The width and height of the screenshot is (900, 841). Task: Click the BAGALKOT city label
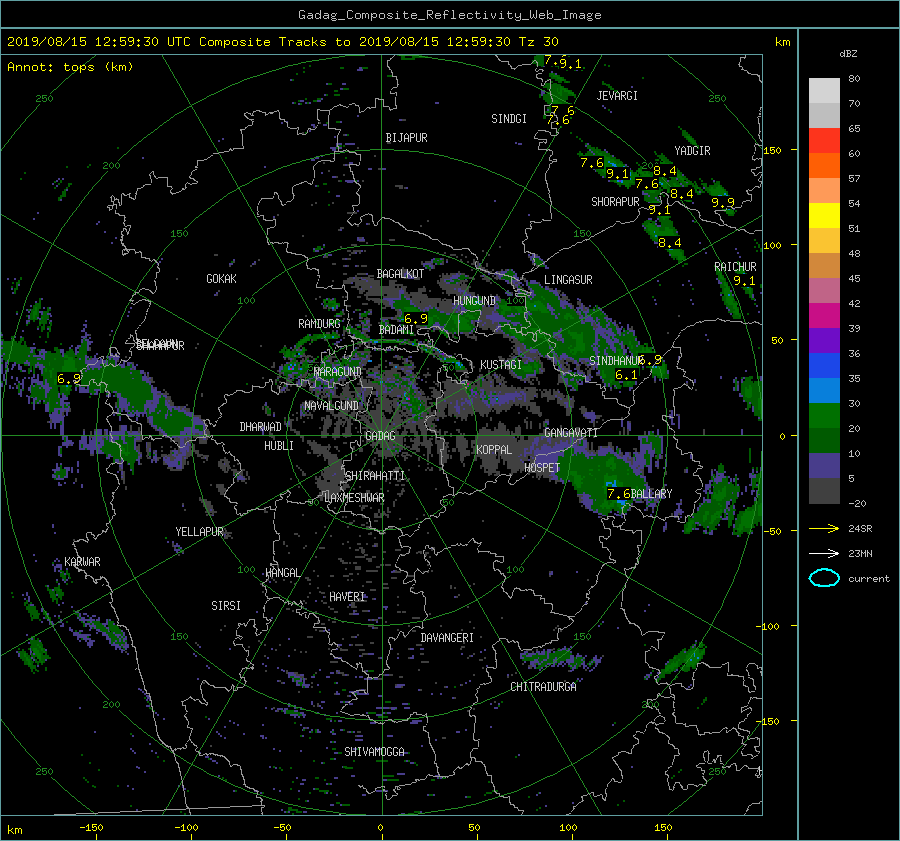[400, 274]
